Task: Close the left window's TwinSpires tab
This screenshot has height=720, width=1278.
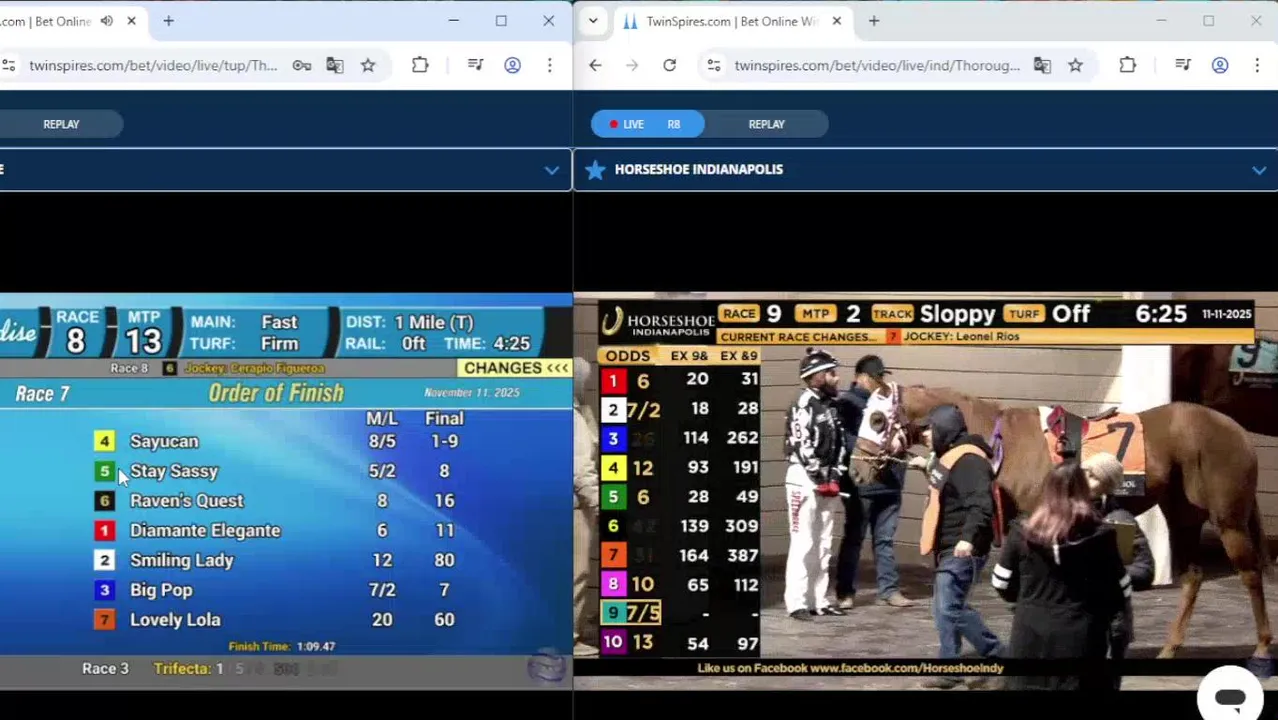Action: [131, 21]
